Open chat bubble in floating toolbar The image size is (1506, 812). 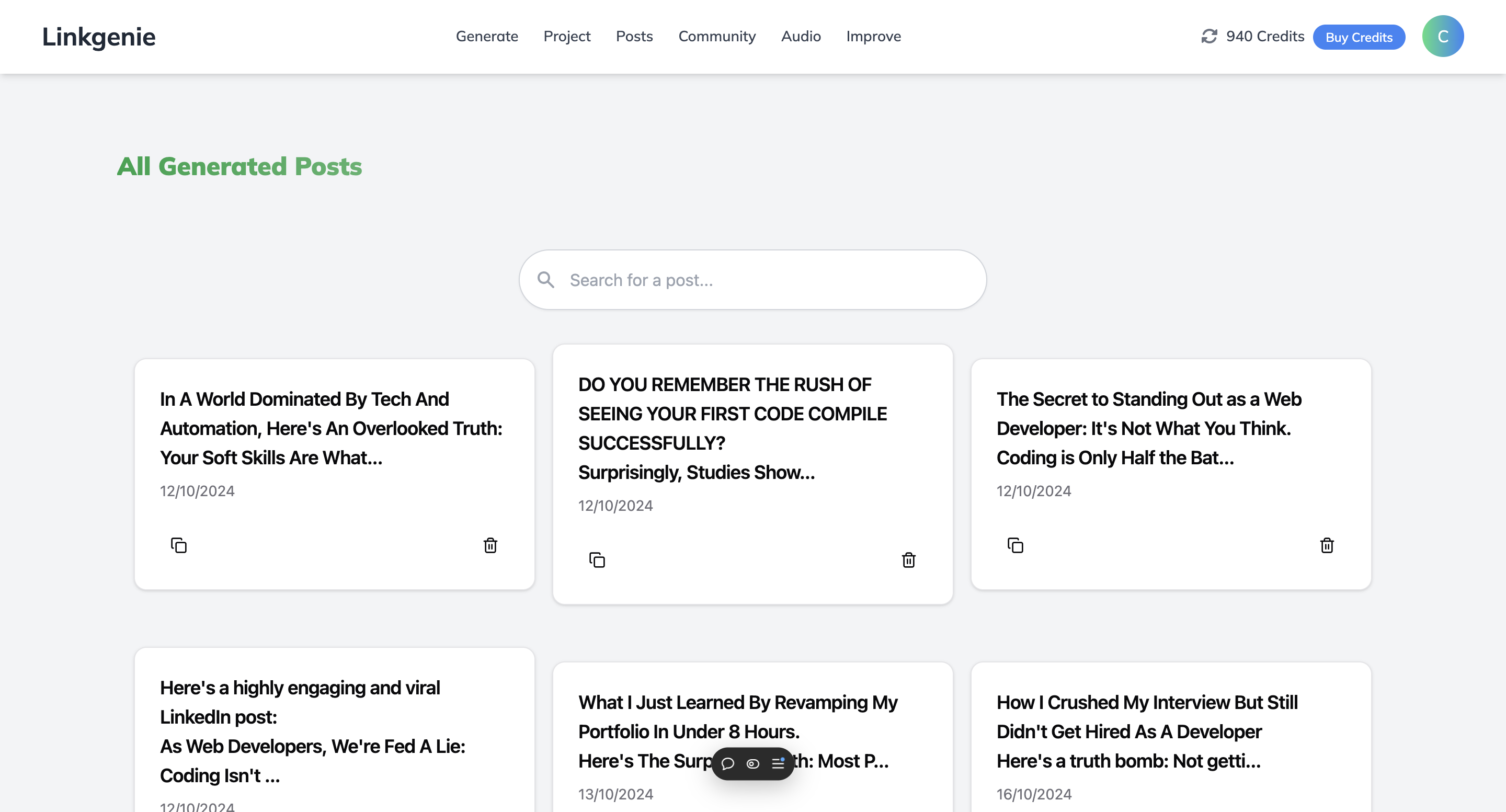727,763
